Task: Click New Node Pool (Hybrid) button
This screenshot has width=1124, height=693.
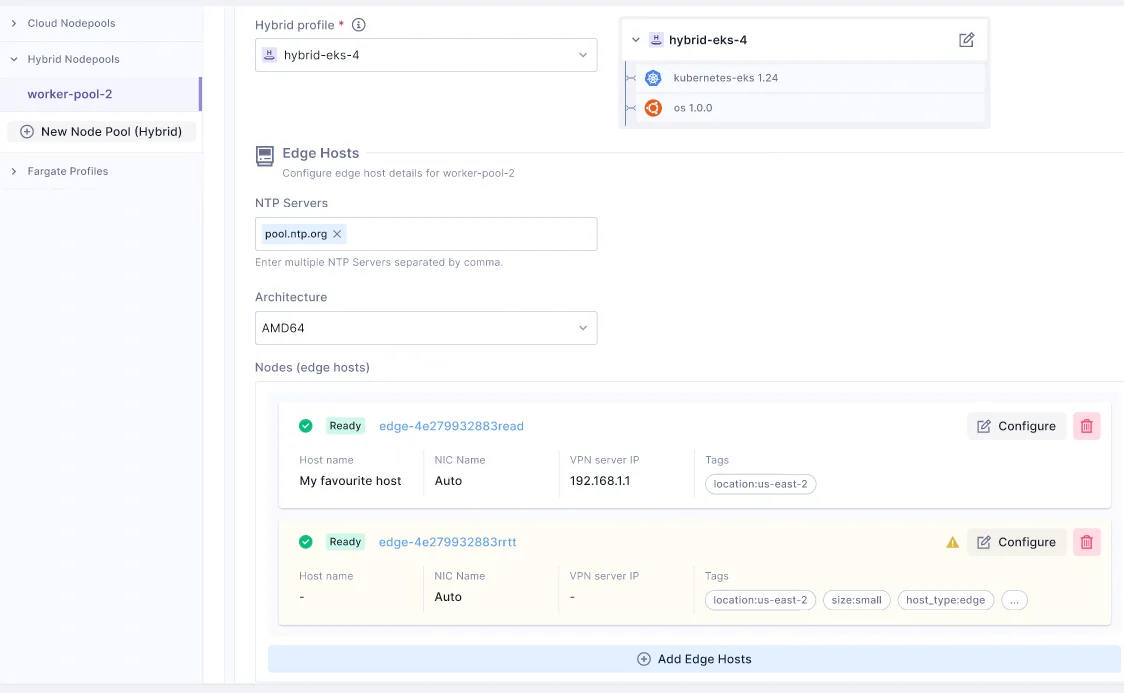Action: click(101, 131)
